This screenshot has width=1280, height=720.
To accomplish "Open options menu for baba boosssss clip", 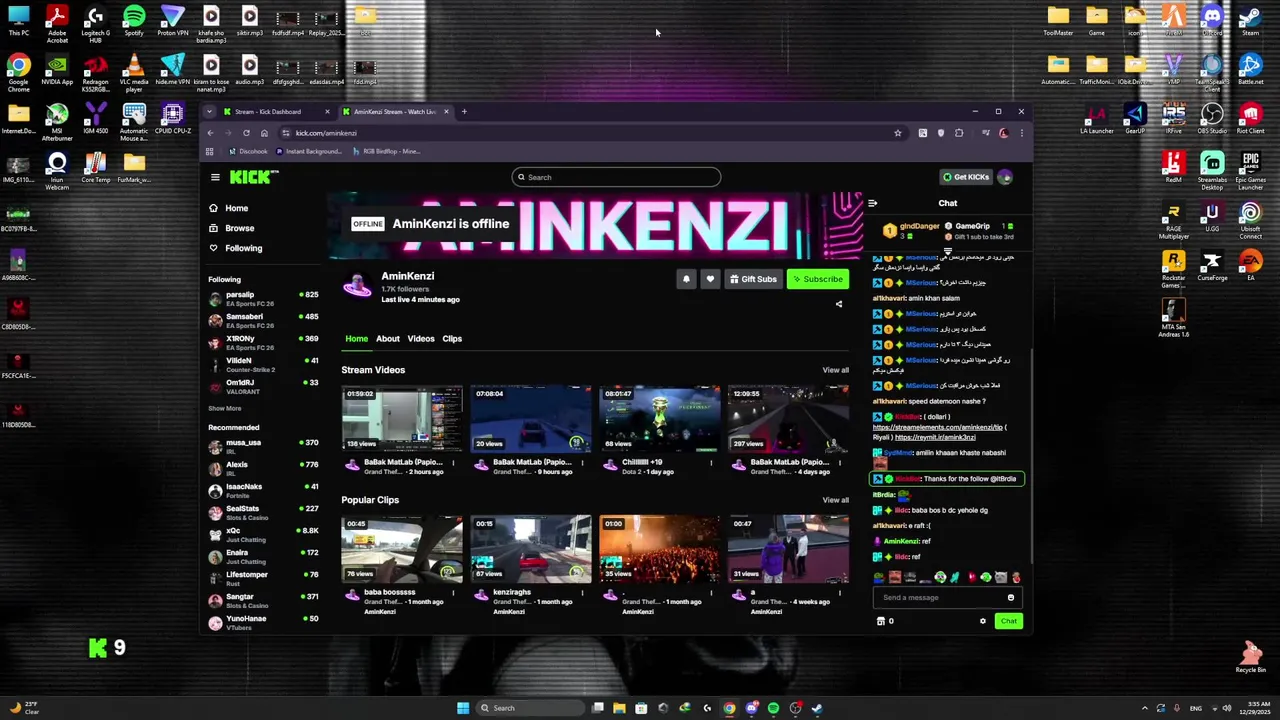I will [x=453, y=592].
